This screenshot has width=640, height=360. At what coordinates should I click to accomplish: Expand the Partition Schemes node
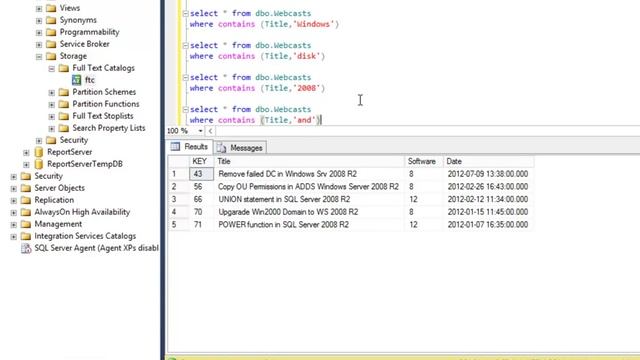pyautogui.click(x=51, y=93)
